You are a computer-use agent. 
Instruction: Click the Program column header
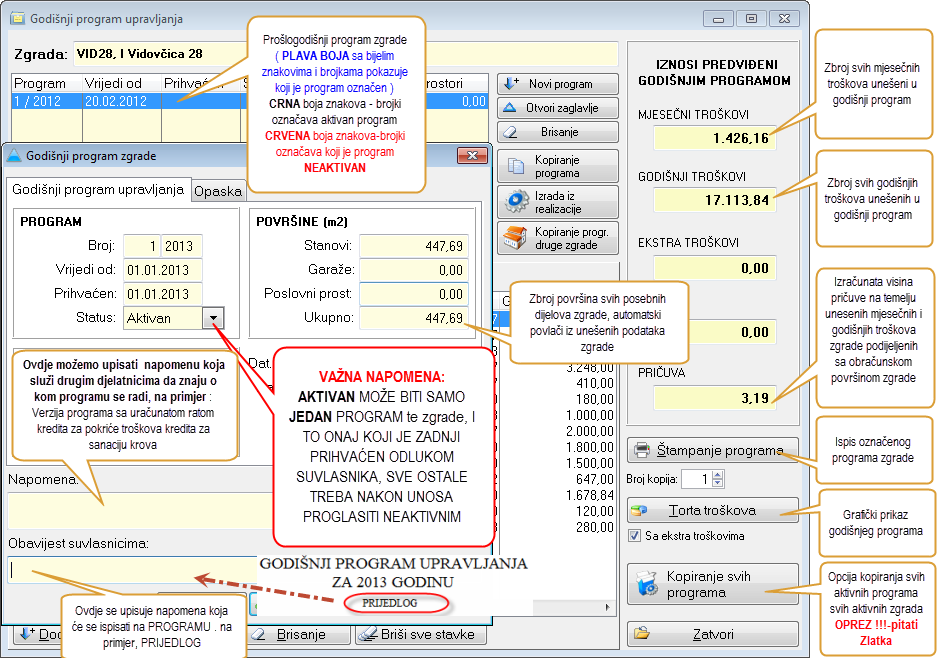[x=47, y=83]
